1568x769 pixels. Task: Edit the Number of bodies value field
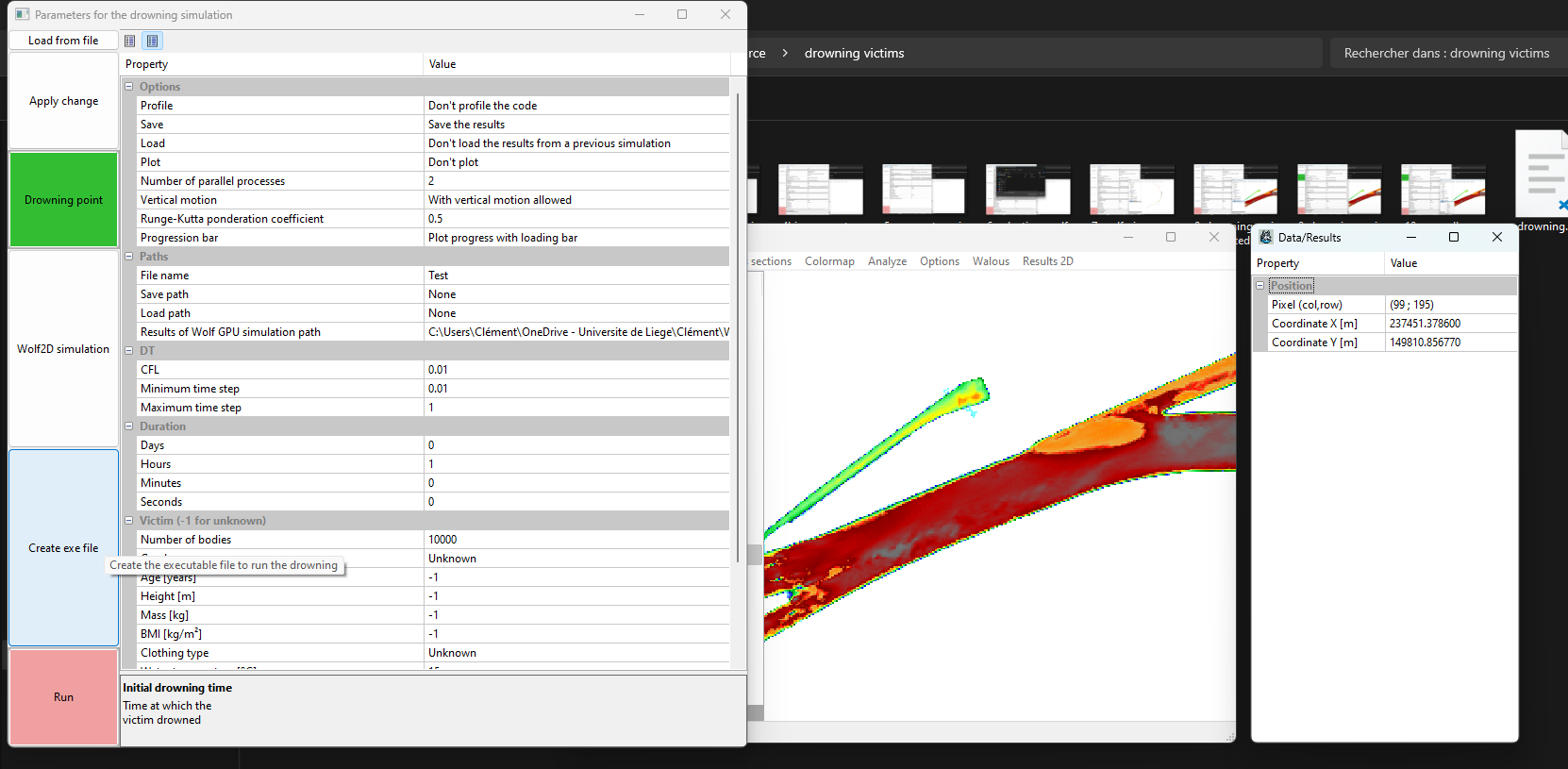(x=575, y=540)
